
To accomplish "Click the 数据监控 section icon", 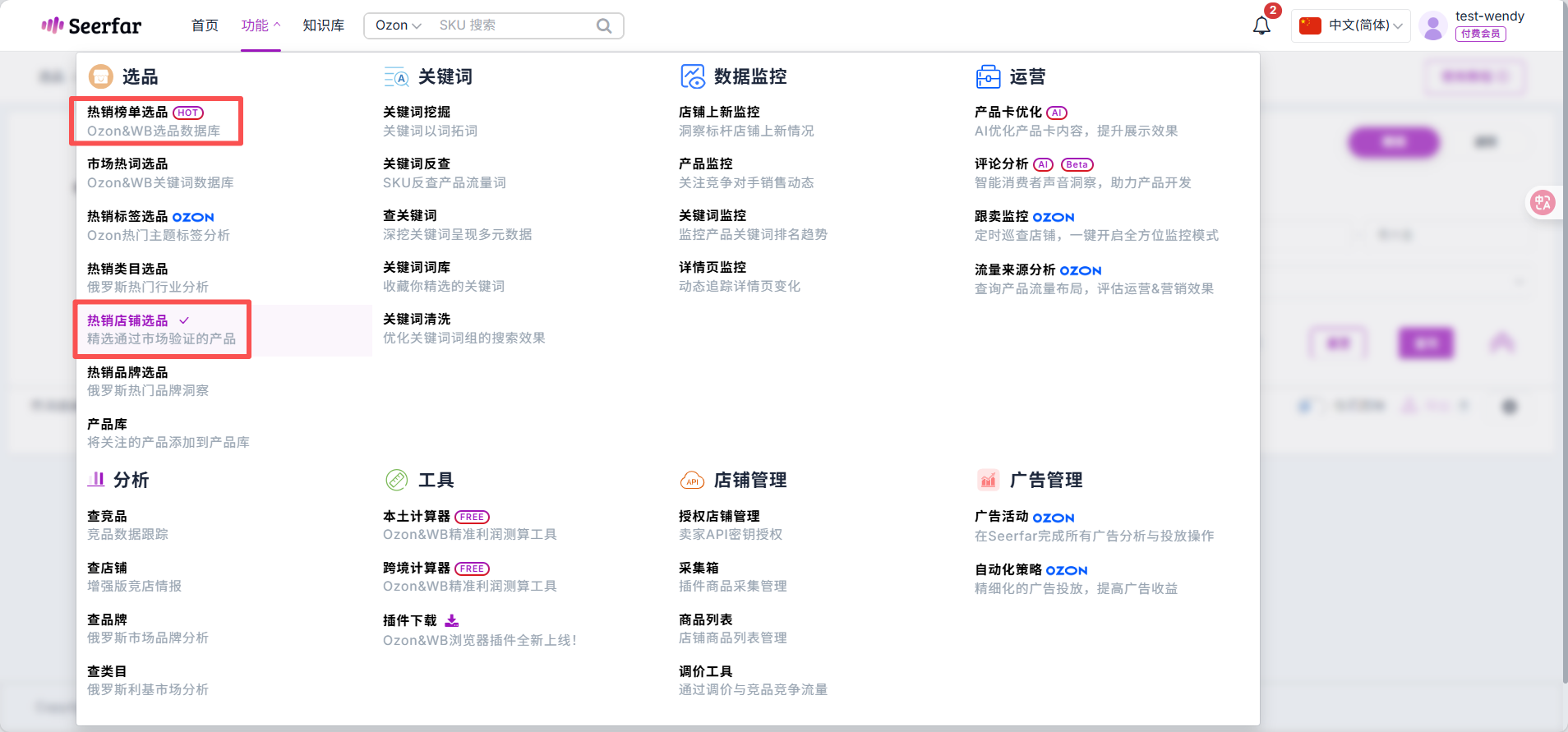I will [x=692, y=76].
